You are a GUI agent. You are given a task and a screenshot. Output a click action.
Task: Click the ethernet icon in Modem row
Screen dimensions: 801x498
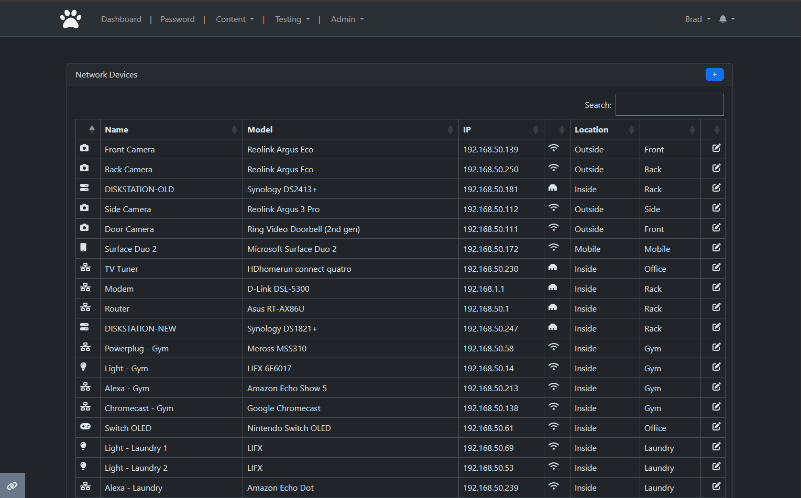coord(553,288)
